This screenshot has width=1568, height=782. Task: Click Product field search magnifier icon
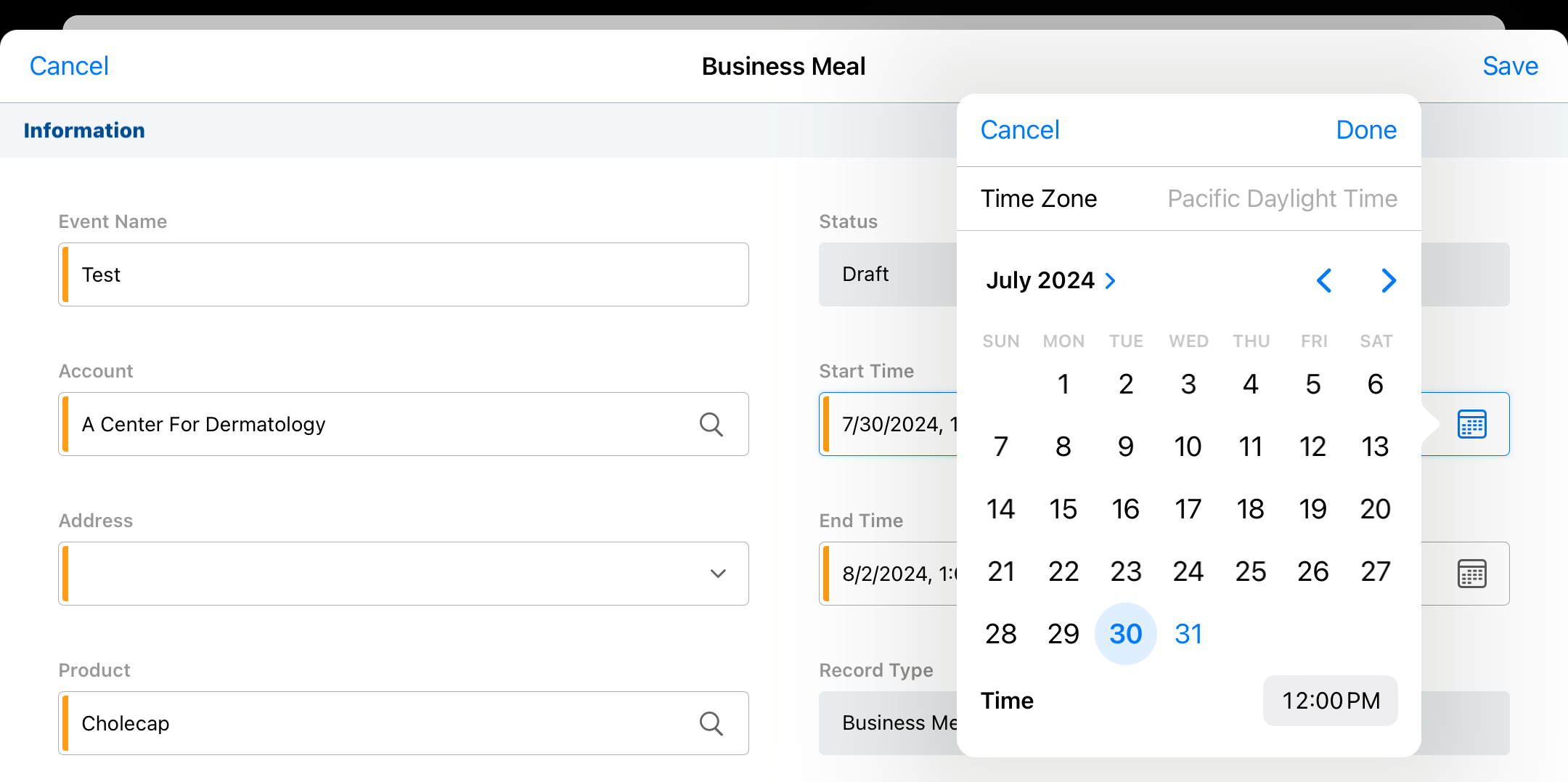click(711, 723)
